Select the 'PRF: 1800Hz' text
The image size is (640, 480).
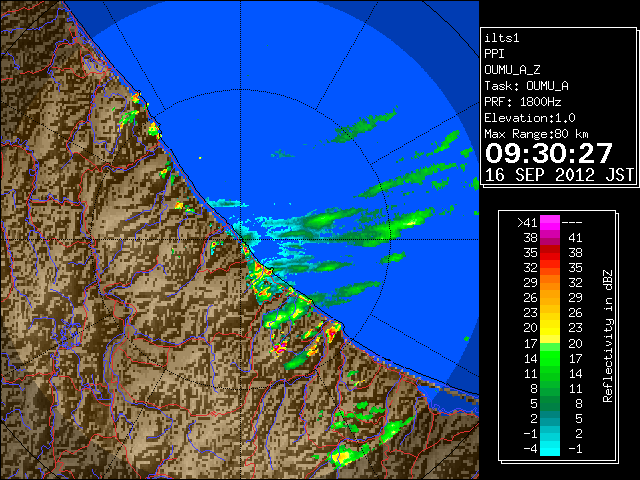coord(523,102)
